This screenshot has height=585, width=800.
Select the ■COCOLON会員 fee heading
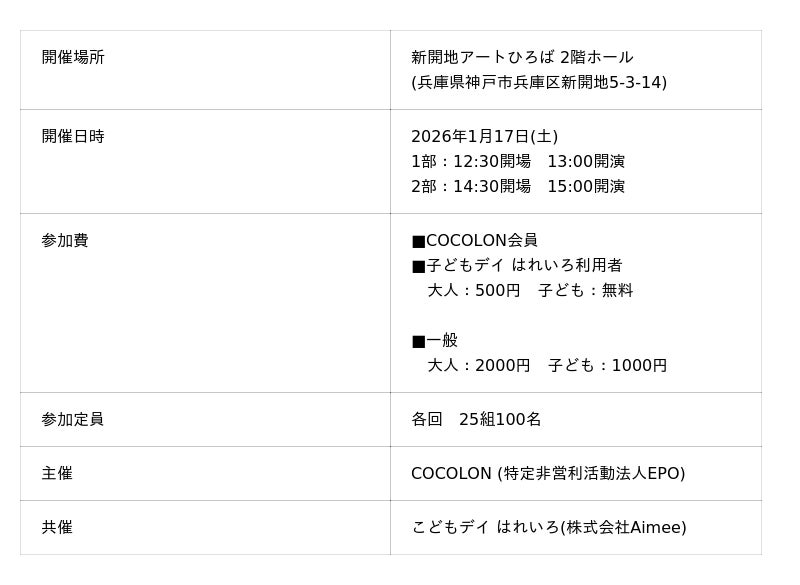[474, 240]
